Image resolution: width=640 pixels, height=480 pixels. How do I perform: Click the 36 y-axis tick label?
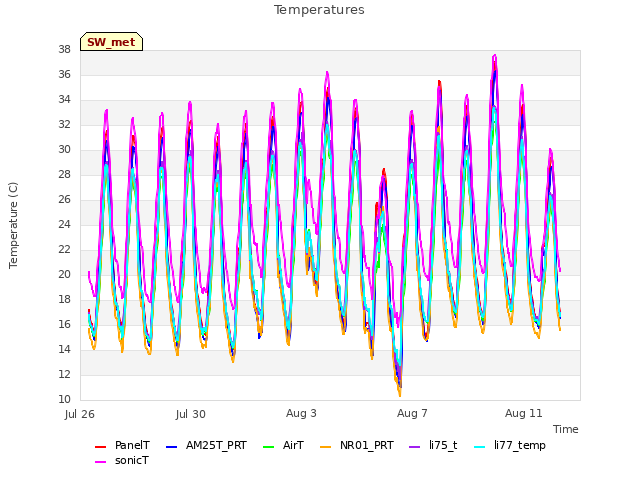(64, 75)
